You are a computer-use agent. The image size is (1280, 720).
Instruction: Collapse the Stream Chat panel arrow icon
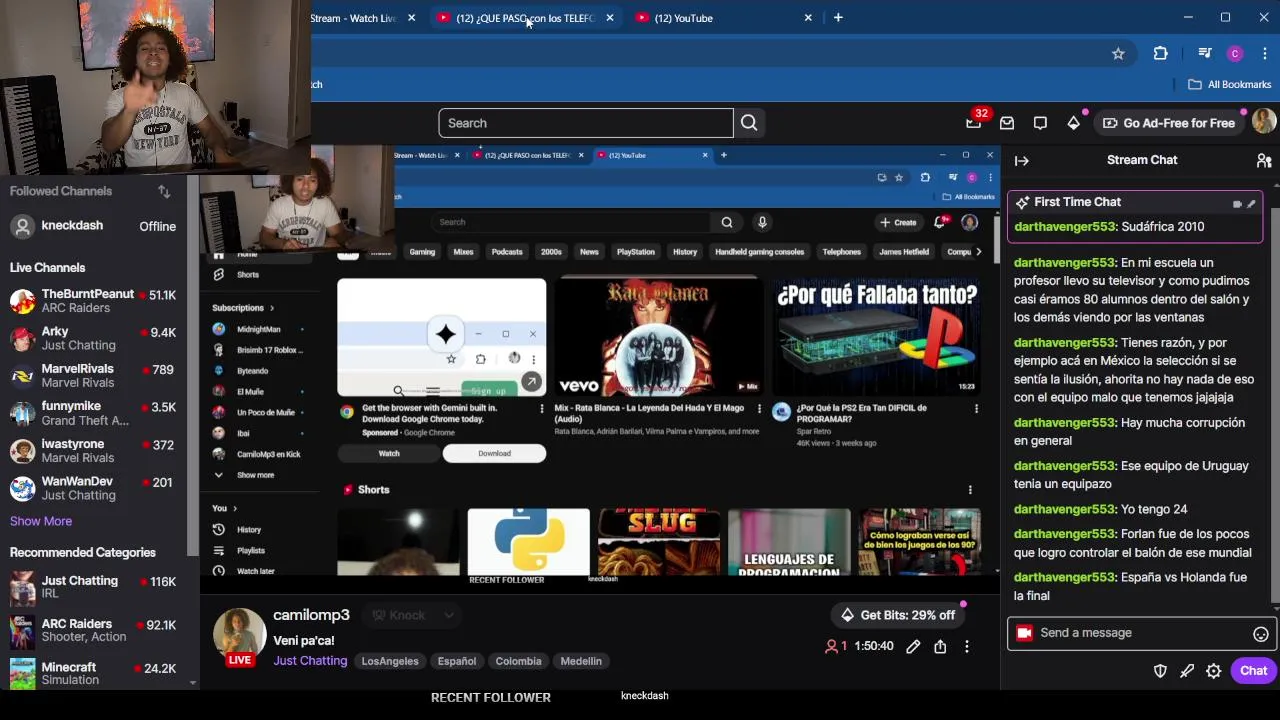(x=1021, y=160)
